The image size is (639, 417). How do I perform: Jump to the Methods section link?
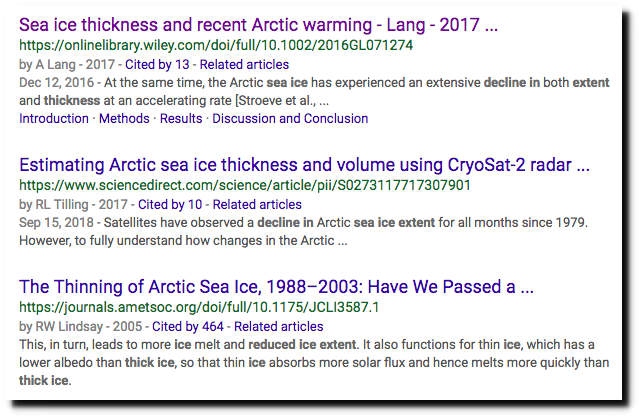coord(124,119)
